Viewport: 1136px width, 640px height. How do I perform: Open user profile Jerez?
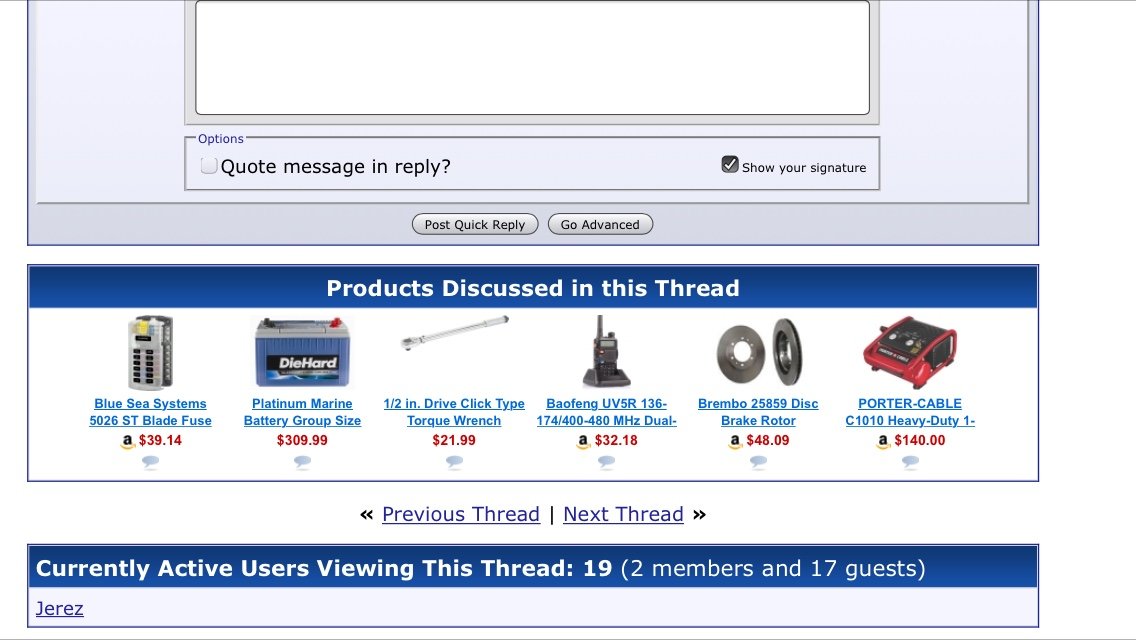pyautogui.click(x=59, y=609)
